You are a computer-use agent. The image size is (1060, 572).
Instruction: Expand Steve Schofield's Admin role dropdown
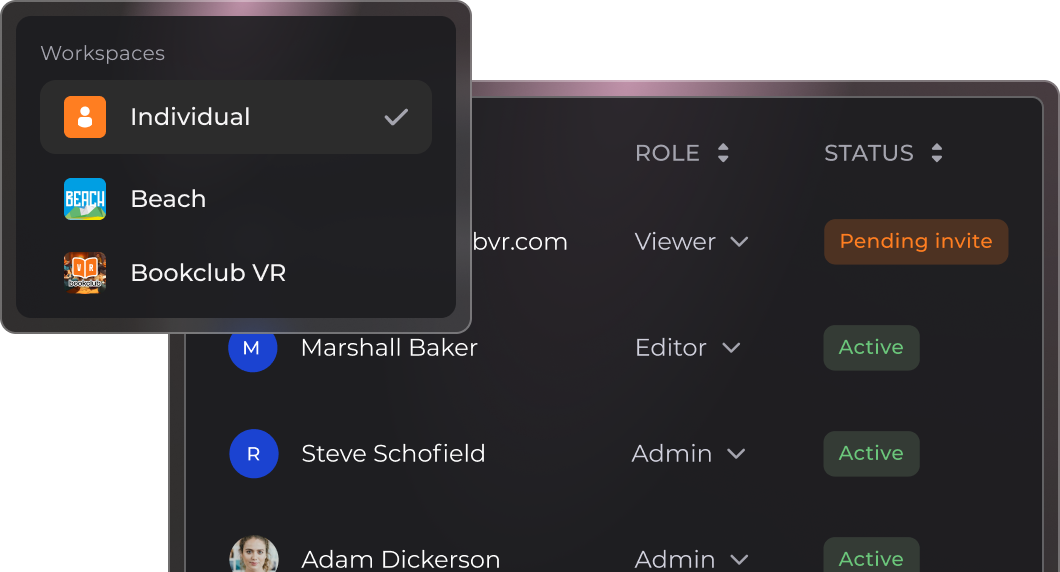pos(689,454)
